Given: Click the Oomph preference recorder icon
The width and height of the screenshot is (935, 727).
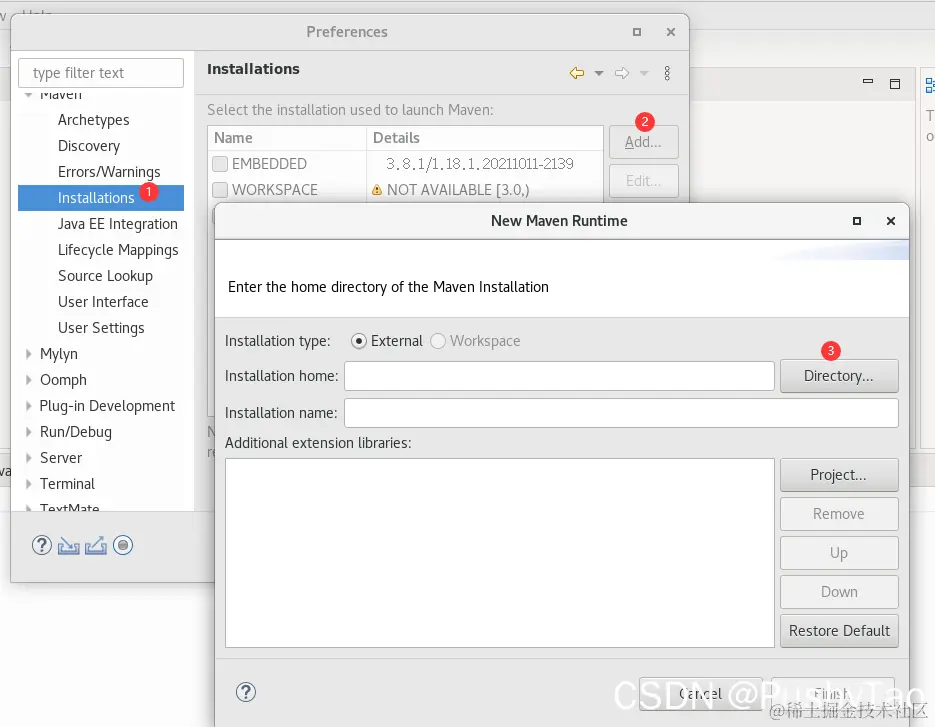Looking at the screenshot, I should 123,545.
